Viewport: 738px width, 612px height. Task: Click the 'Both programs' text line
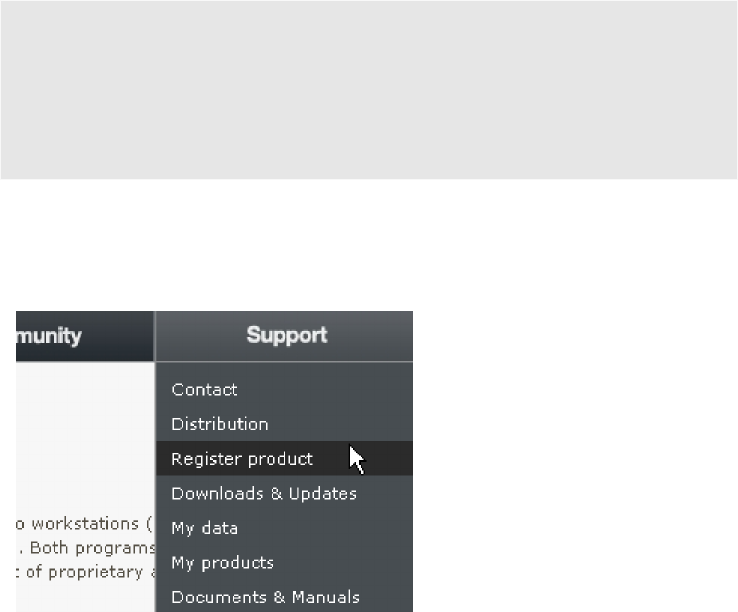[x=92, y=548]
